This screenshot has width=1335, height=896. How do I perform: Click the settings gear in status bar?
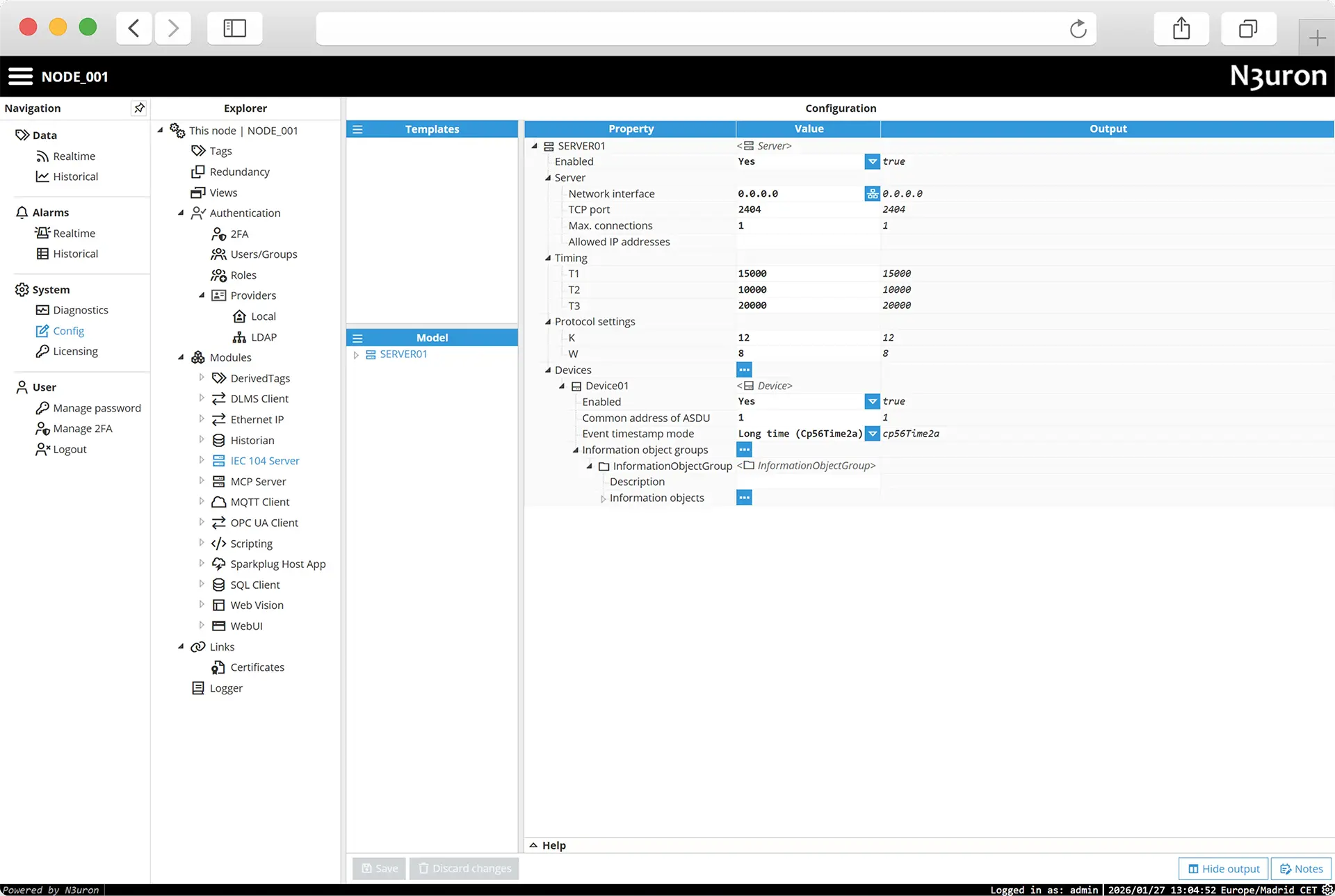(1327, 890)
